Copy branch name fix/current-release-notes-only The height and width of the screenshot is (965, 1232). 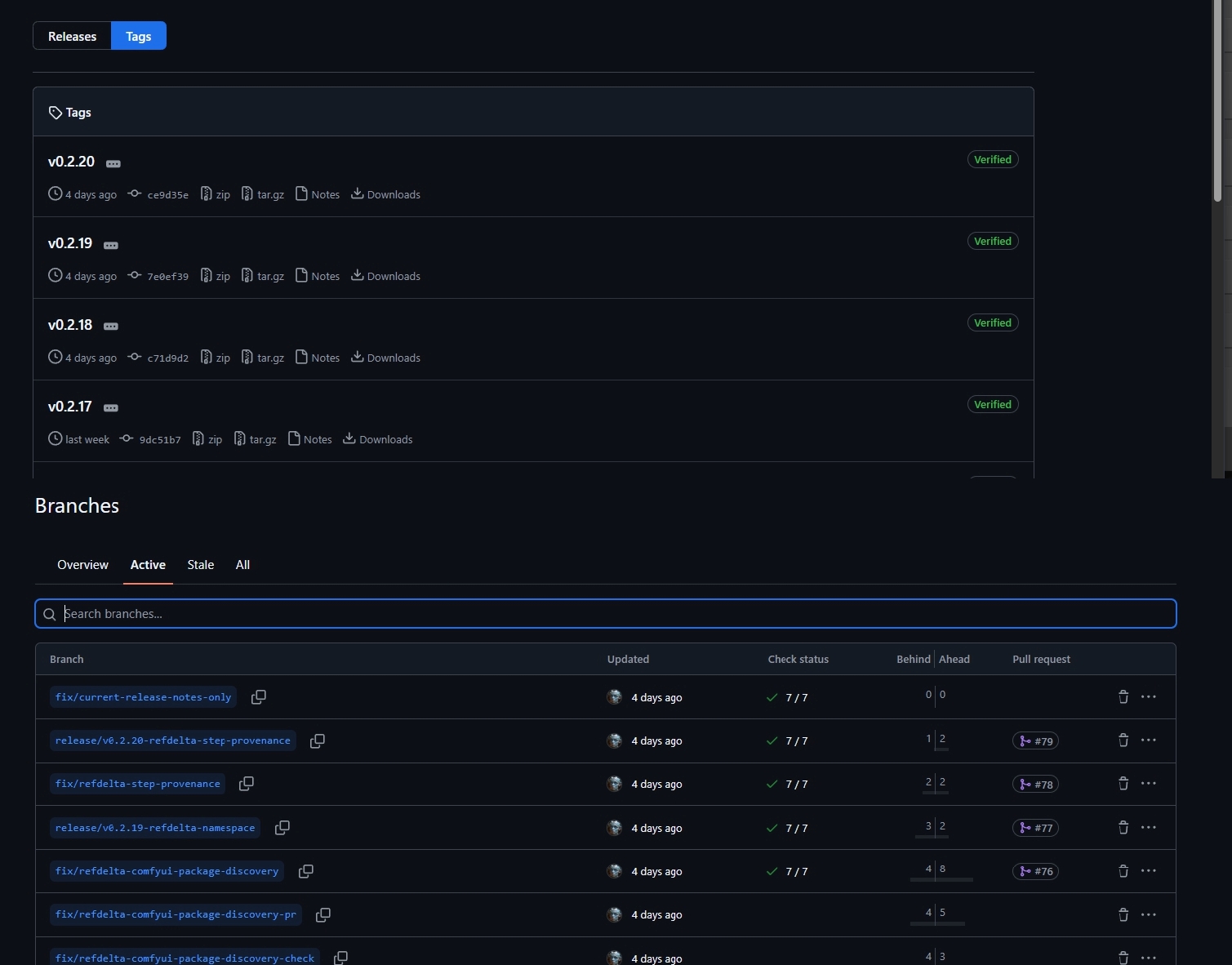pyautogui.click(x=259, y=697)
